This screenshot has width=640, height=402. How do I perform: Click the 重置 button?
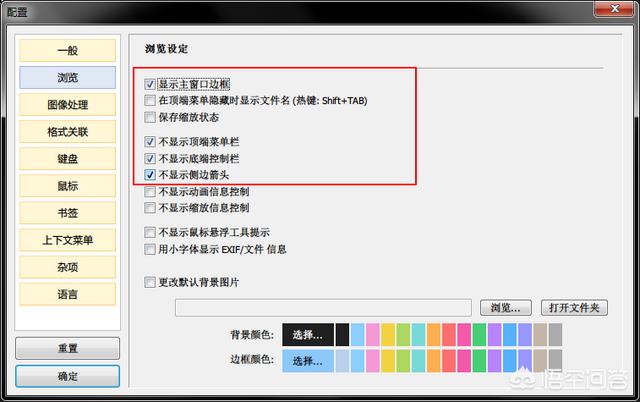[x=67, y=348]
